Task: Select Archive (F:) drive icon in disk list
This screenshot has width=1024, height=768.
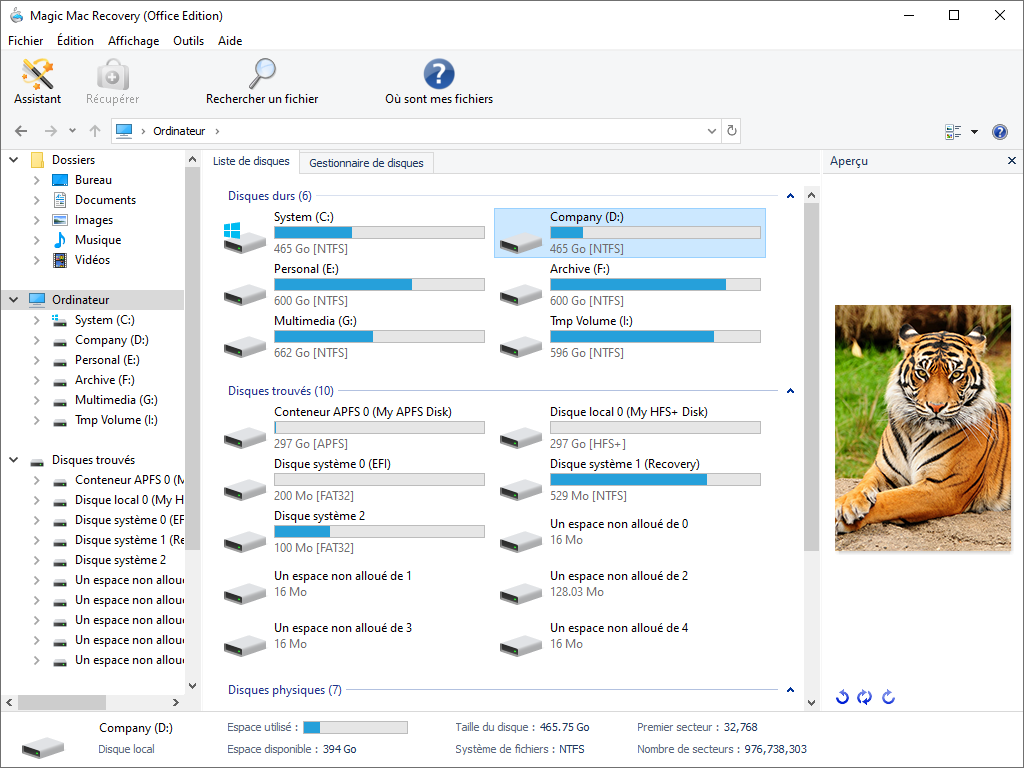Action: (520, 295)
